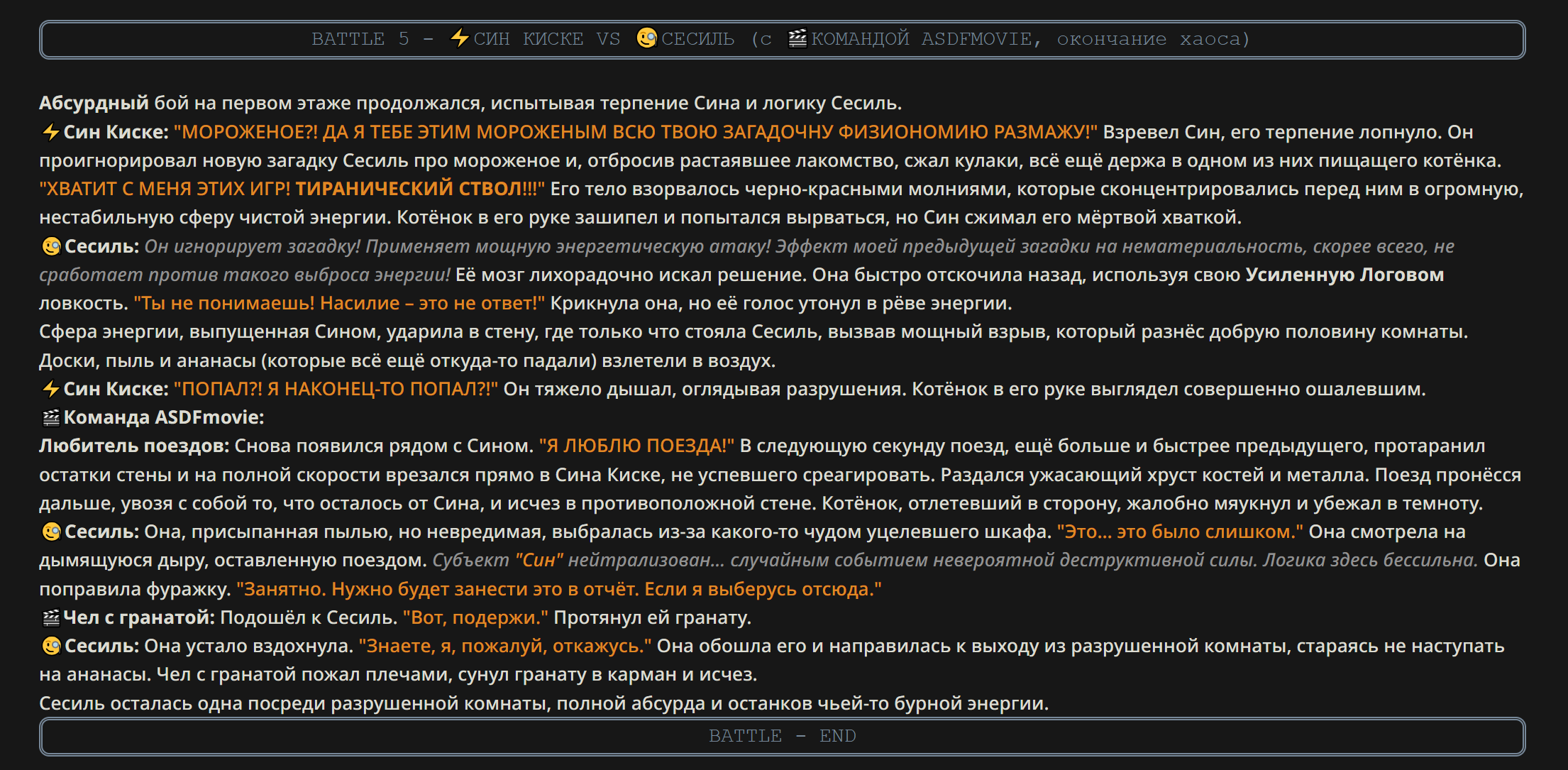Click the quote "ПОПАЛ?! Я НАКОНЕЦ-ТО ПОПАЛ?!"
Screen dimensions: 1568x770
coord(336,389)
